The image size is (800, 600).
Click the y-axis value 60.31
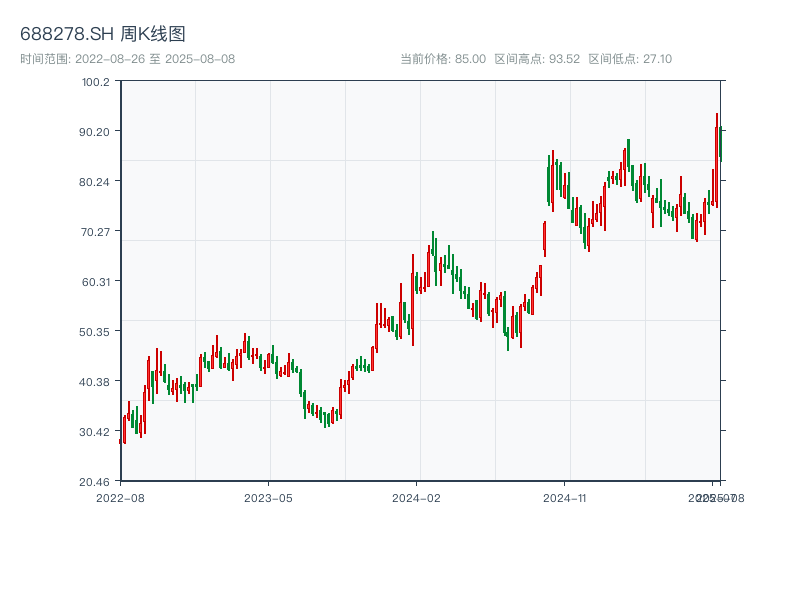point(96,282)
